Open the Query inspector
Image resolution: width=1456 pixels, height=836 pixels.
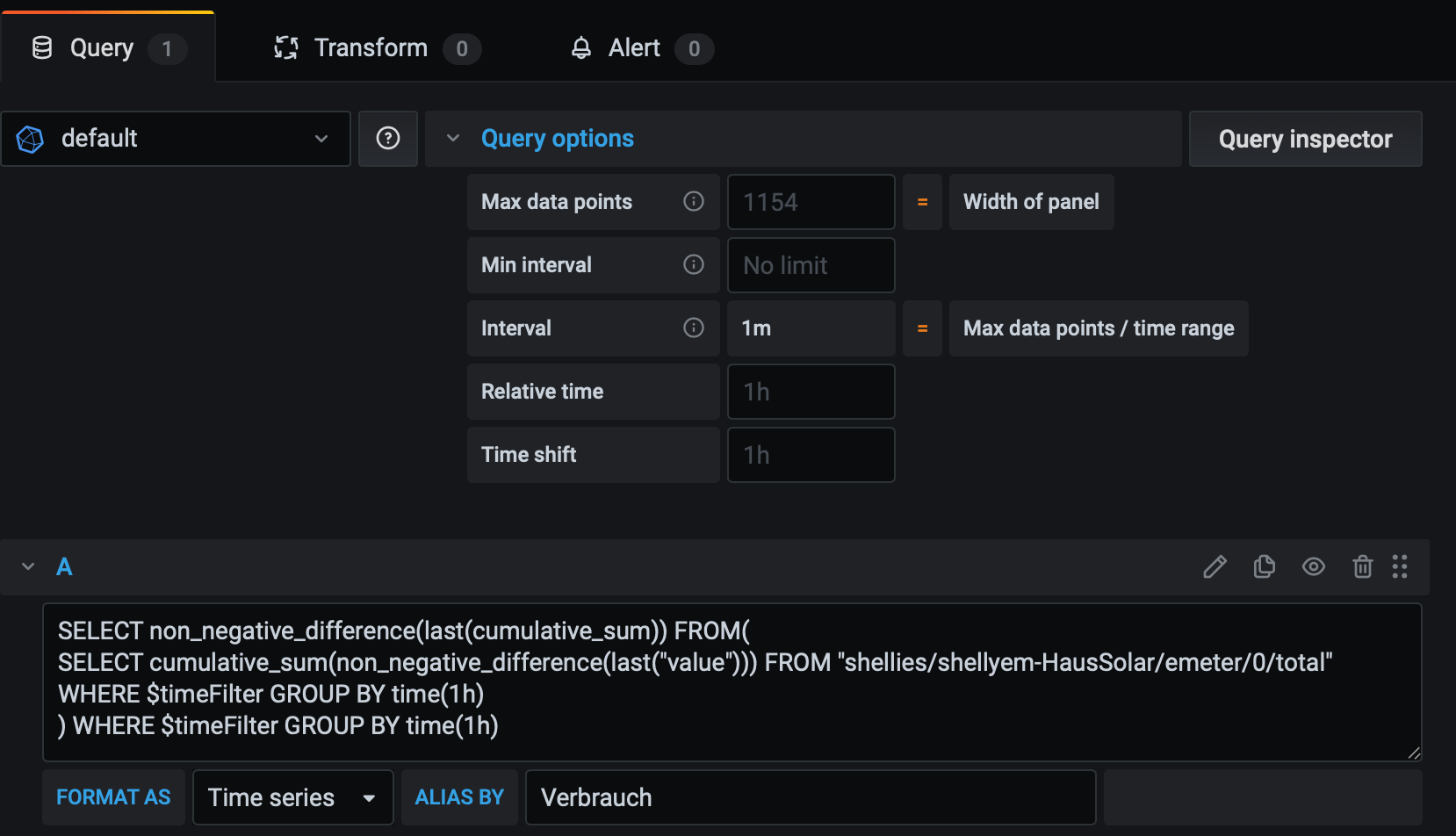1305,139
